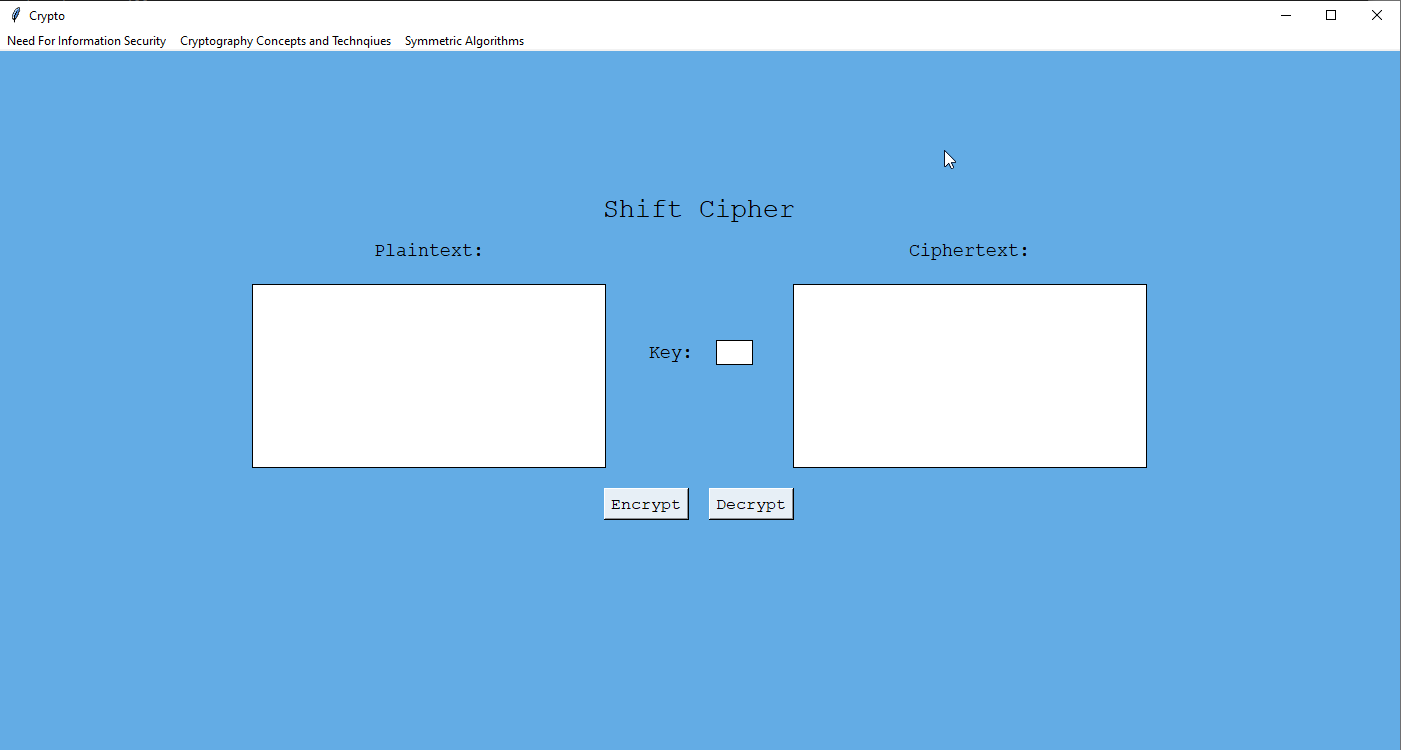Click blank blue area below buttons

pyautogui.click(x=700, y=630)
